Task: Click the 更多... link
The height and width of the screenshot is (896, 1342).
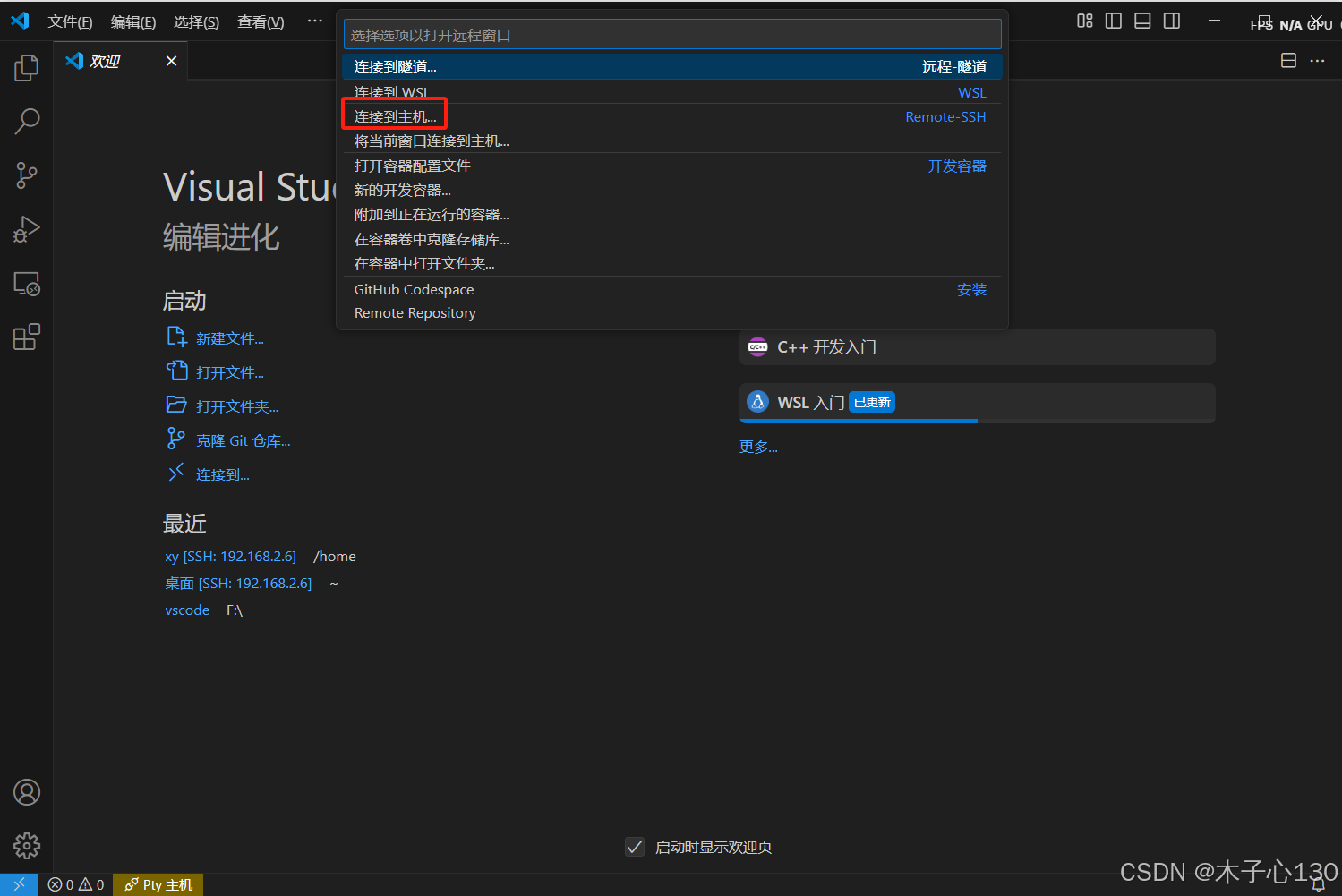Action: [x=757, y=446]
